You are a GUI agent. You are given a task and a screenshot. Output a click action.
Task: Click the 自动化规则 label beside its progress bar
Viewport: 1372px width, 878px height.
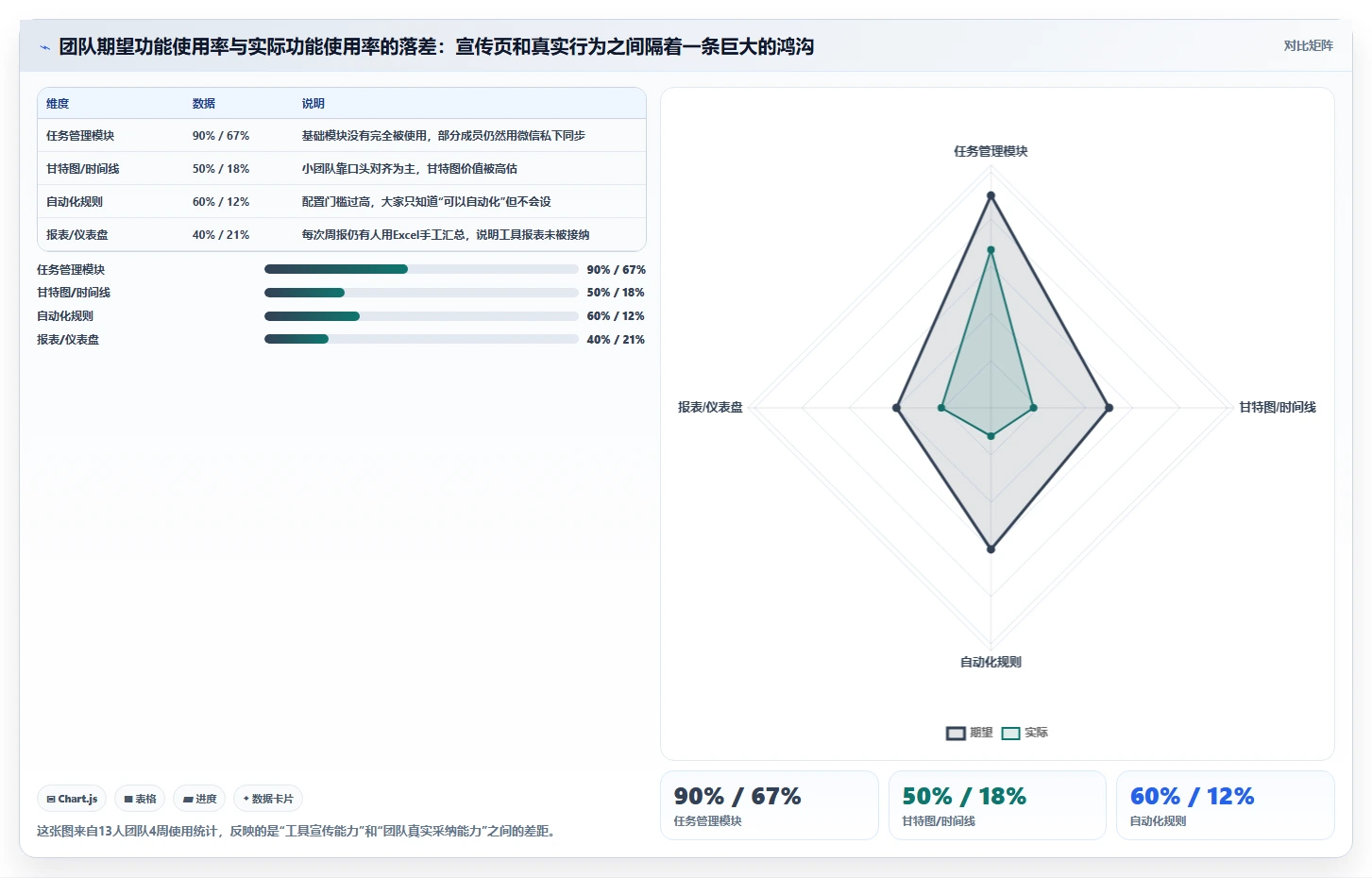pyautogui.click(x=65, y=316)
